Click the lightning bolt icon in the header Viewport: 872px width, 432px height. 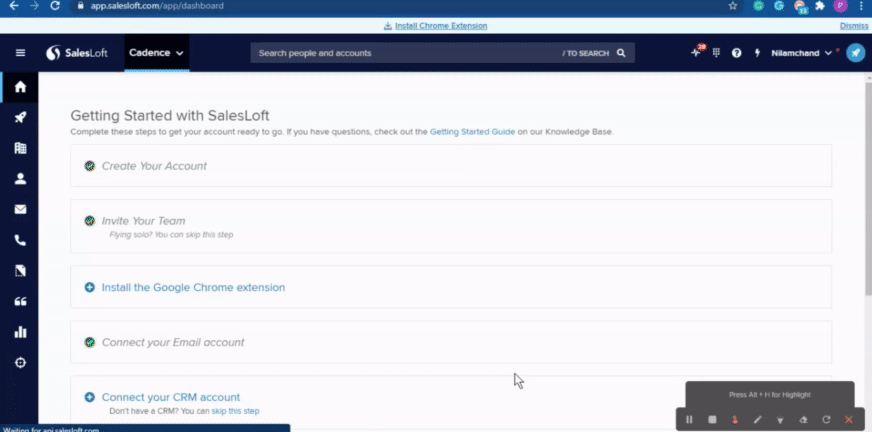(757, 53)
